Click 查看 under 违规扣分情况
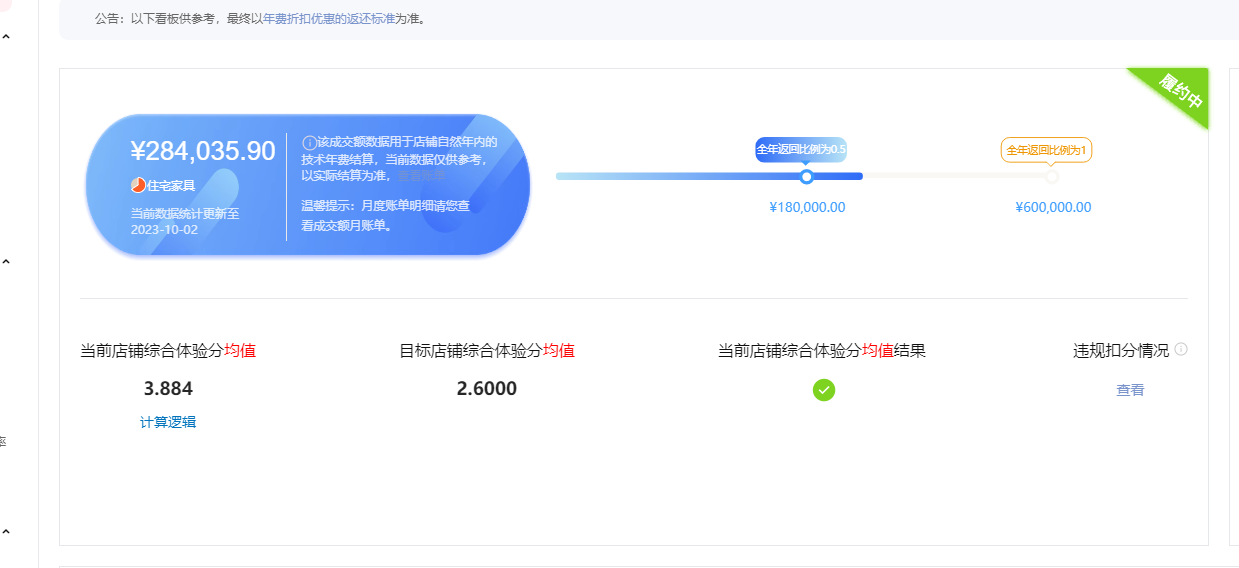Screen dimensions: 1239x568 click(x=1130, y=390)
